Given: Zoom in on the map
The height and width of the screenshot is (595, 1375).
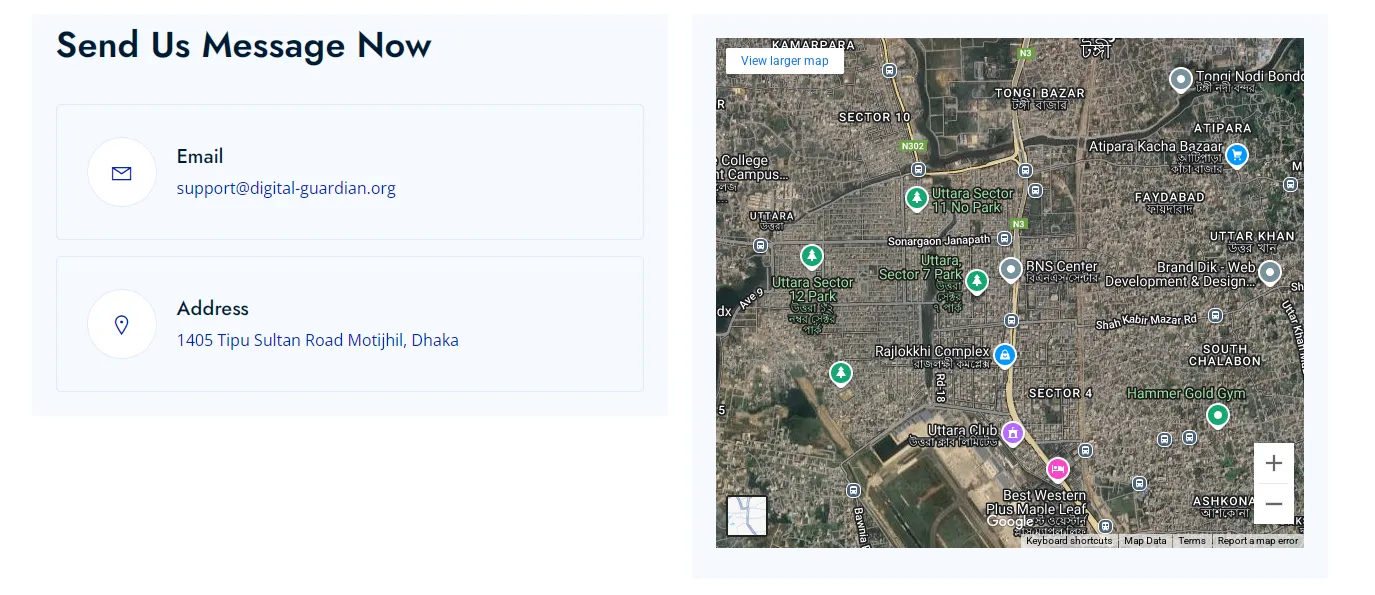Looking at the screenshot, I should click(1274, 464).
